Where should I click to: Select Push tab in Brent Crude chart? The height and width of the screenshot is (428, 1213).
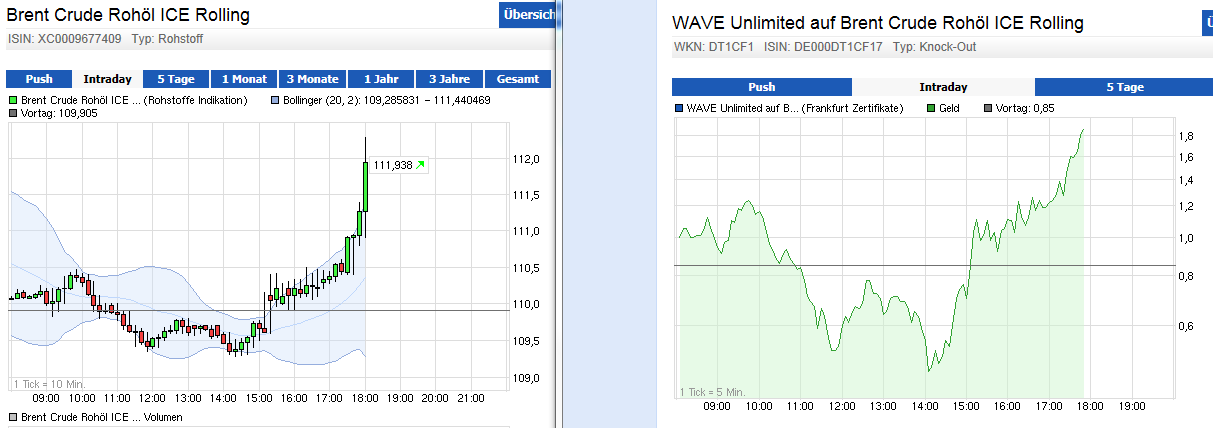click(x=39, y=79)
